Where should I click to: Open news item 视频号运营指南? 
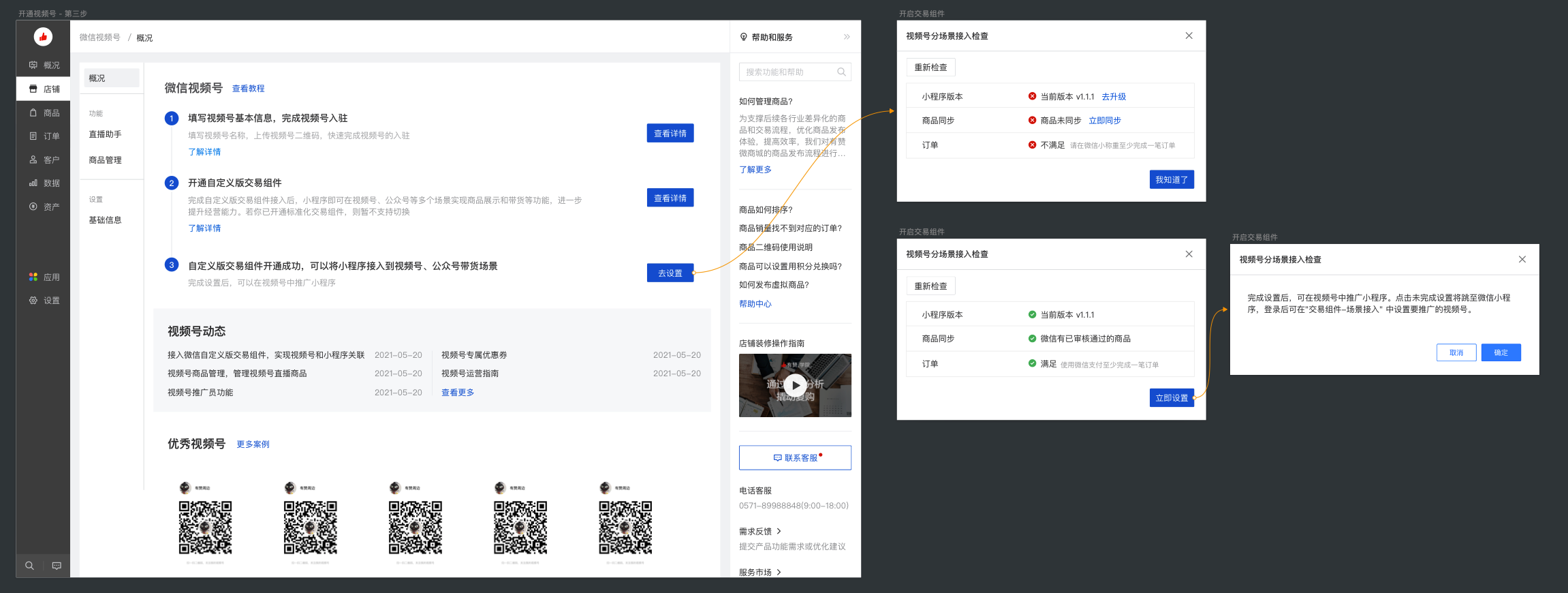tap(470, 373)
